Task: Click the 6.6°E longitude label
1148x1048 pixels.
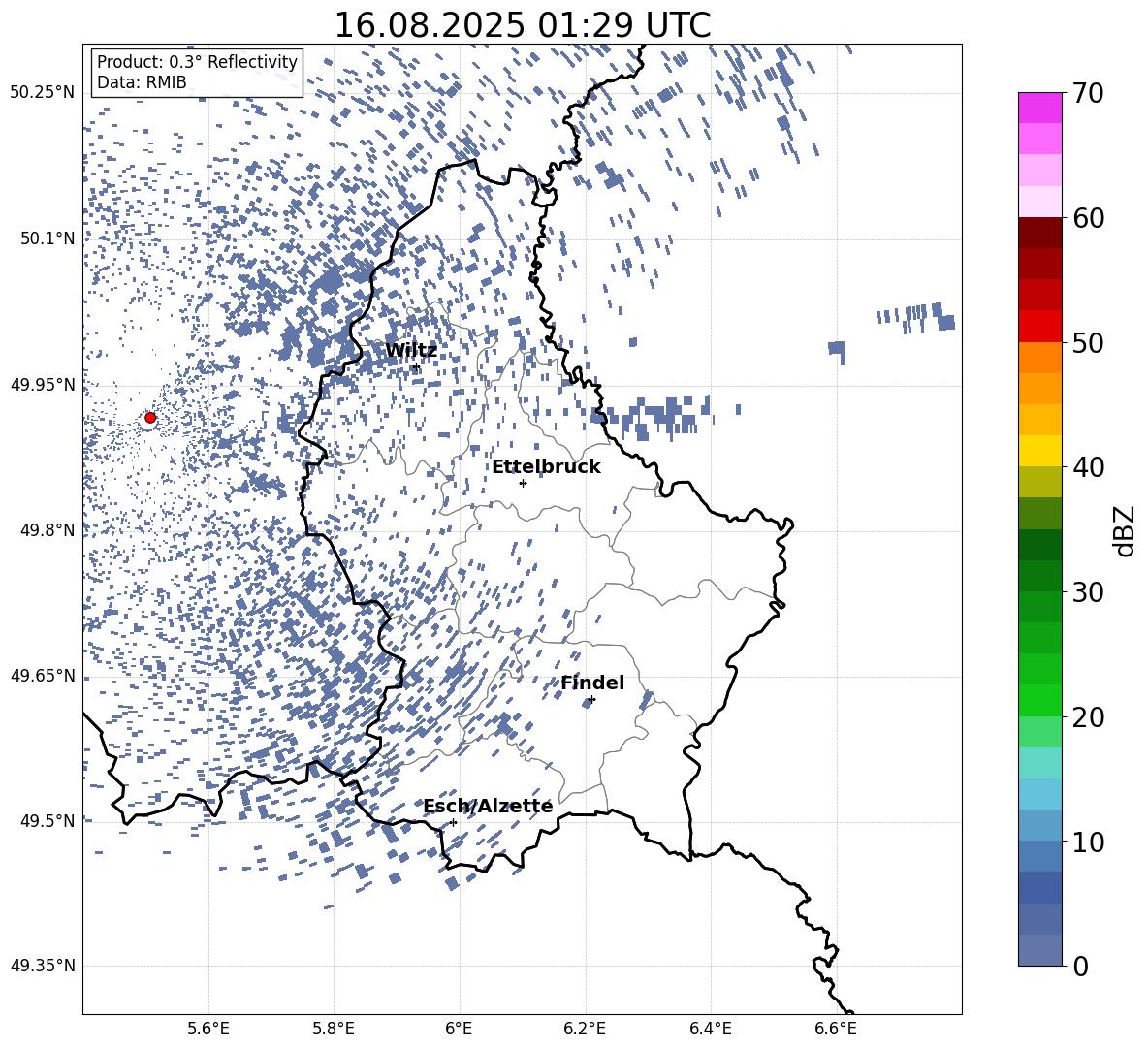Action: (x=836, y=1029)
